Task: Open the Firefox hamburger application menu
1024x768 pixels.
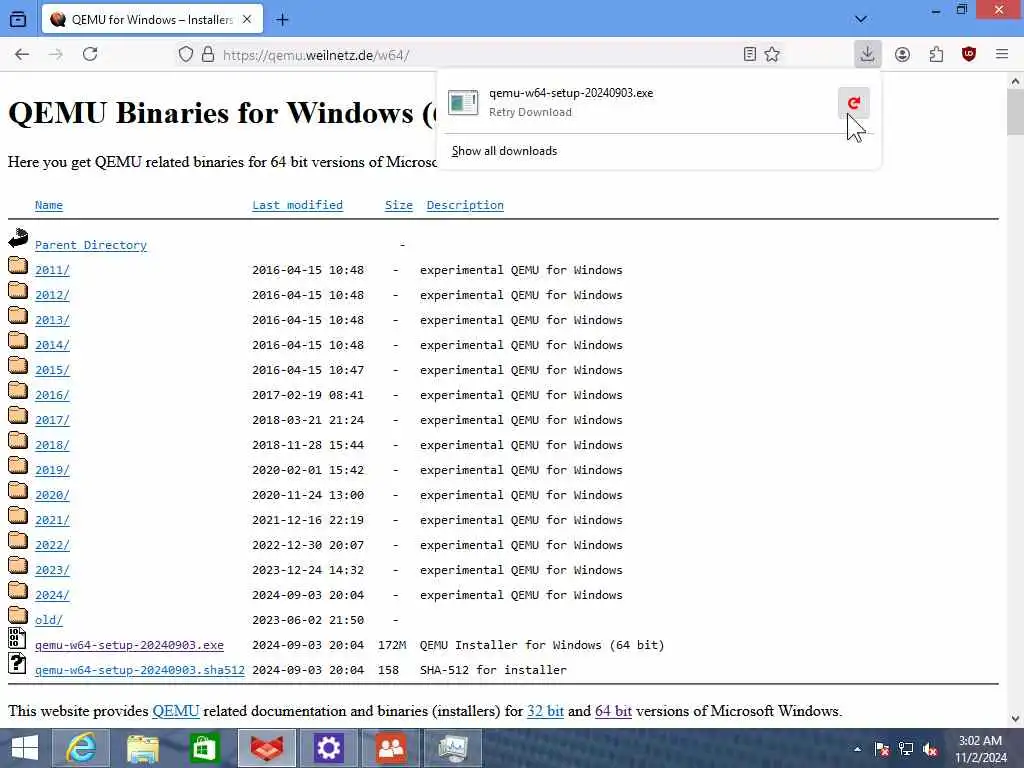Action: pos(1002,54)
